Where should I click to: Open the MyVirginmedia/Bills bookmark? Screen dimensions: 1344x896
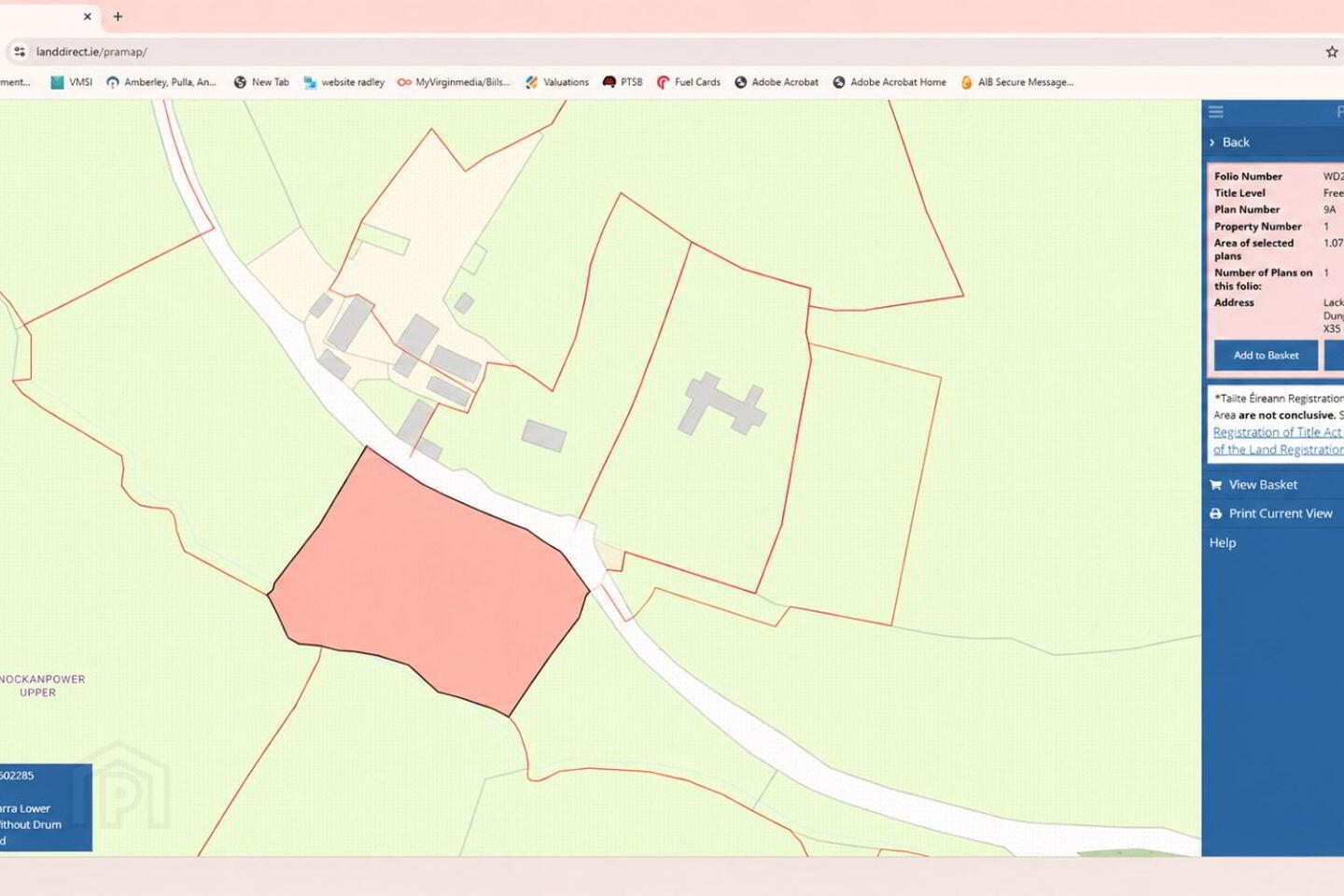(454, 82)
